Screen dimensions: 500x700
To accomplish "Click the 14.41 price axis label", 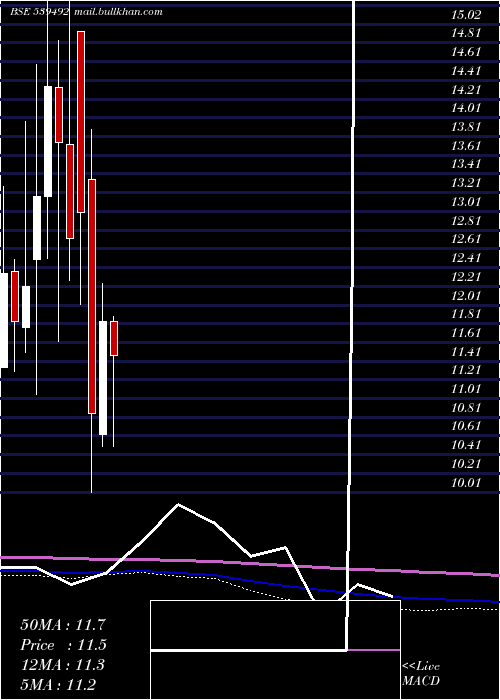I will (466, 71).
